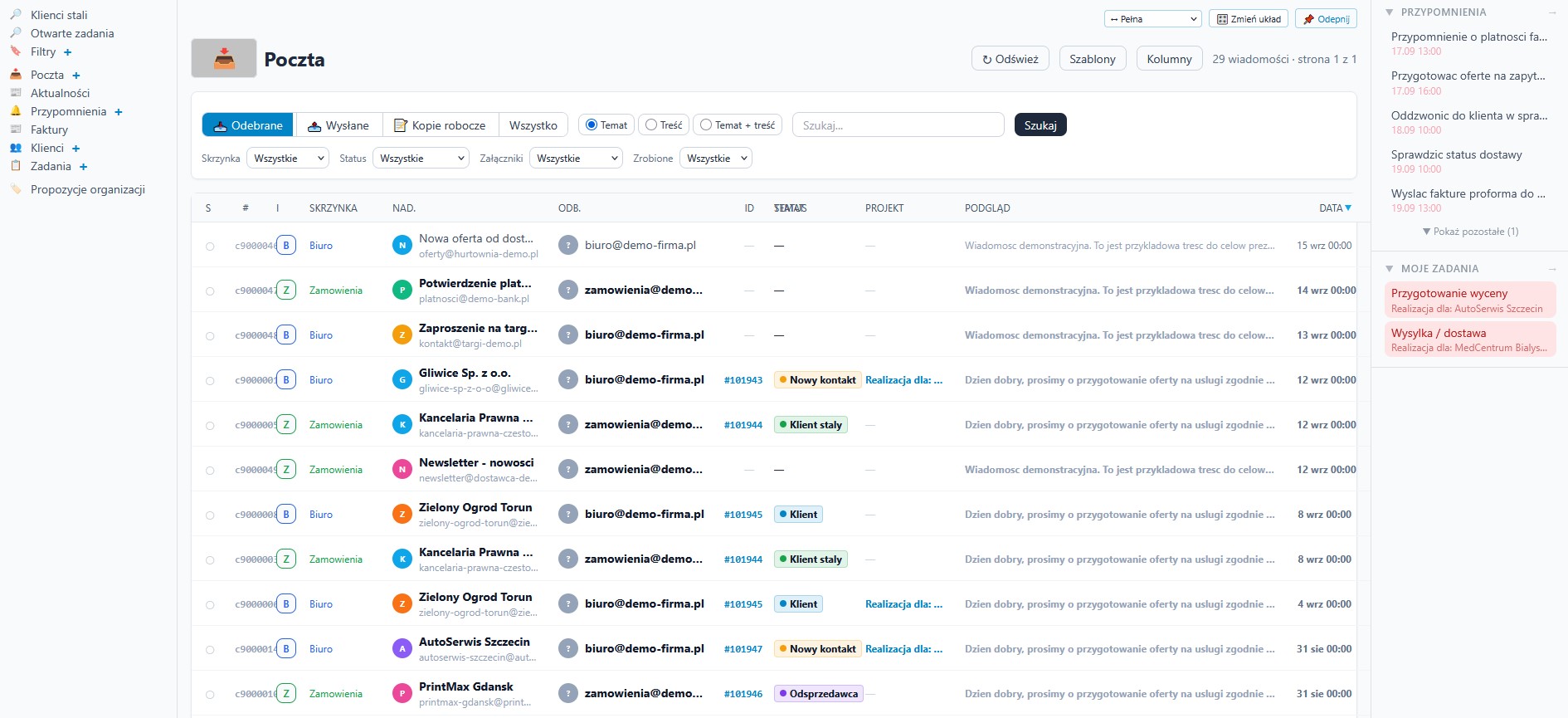Expand Pokaż pozostałe (1) reminders
1568x718 pixels.
[x=1471, y=232]
